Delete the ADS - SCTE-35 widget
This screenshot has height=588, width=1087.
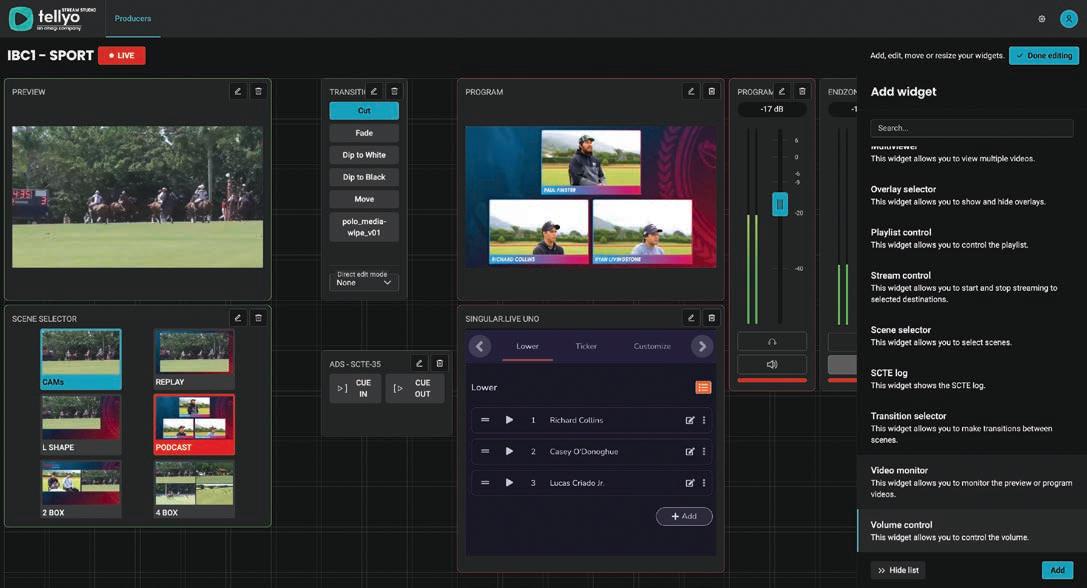tap(440, 363)
